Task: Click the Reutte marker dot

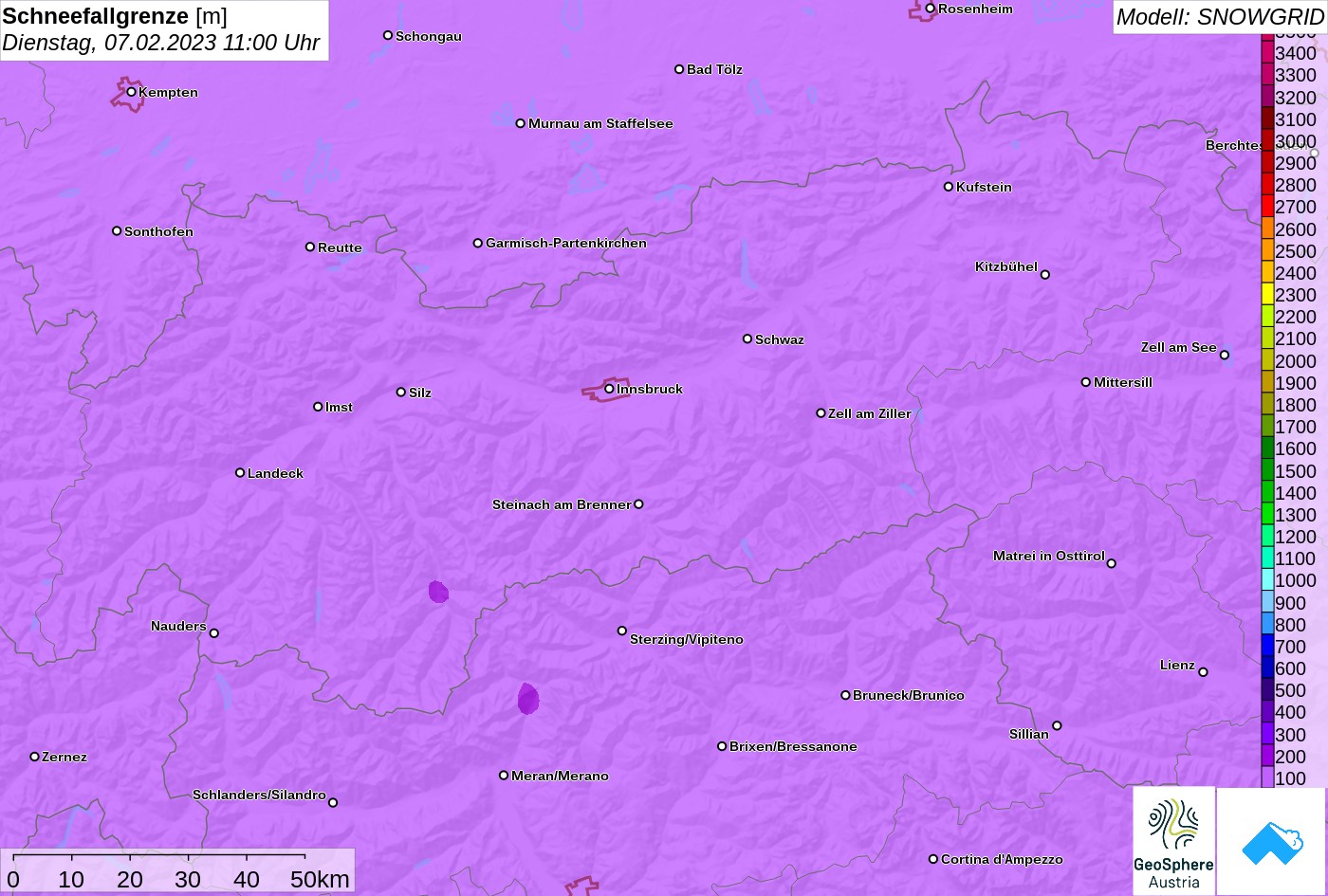Action: point(310,247)
